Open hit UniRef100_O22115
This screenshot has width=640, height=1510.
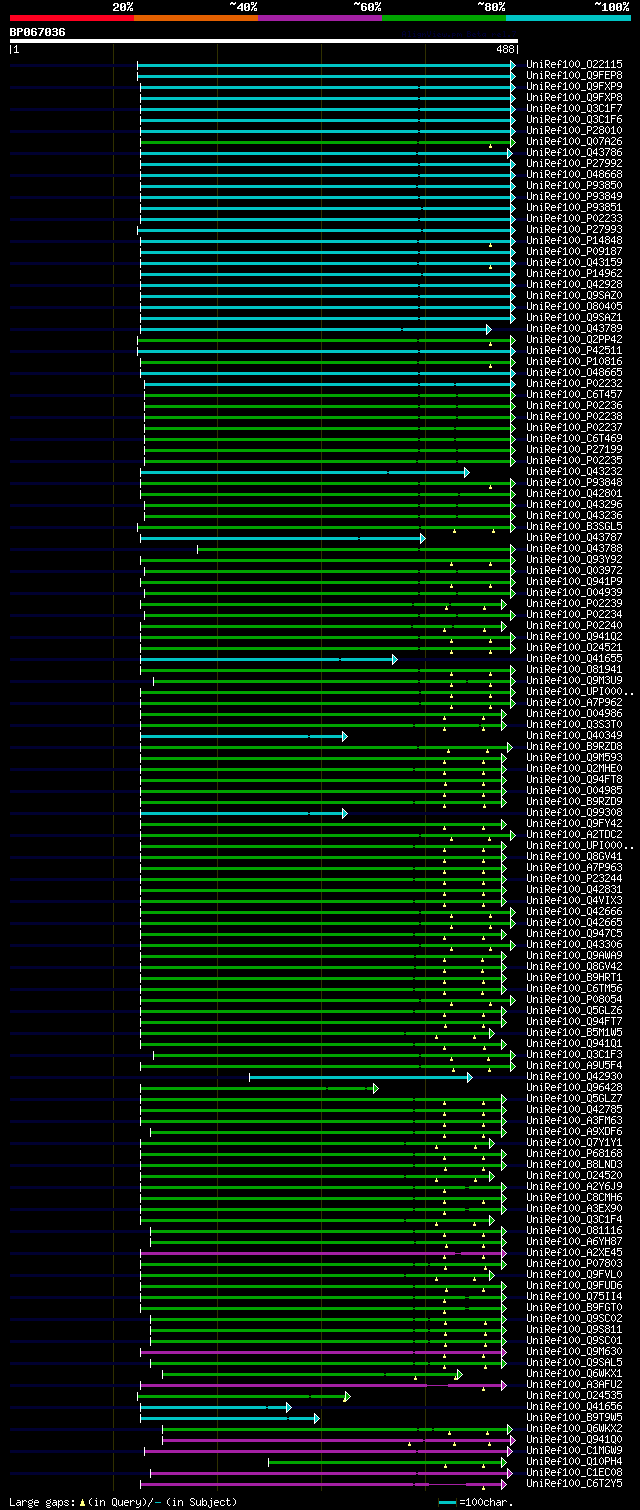tap(574, 64)
